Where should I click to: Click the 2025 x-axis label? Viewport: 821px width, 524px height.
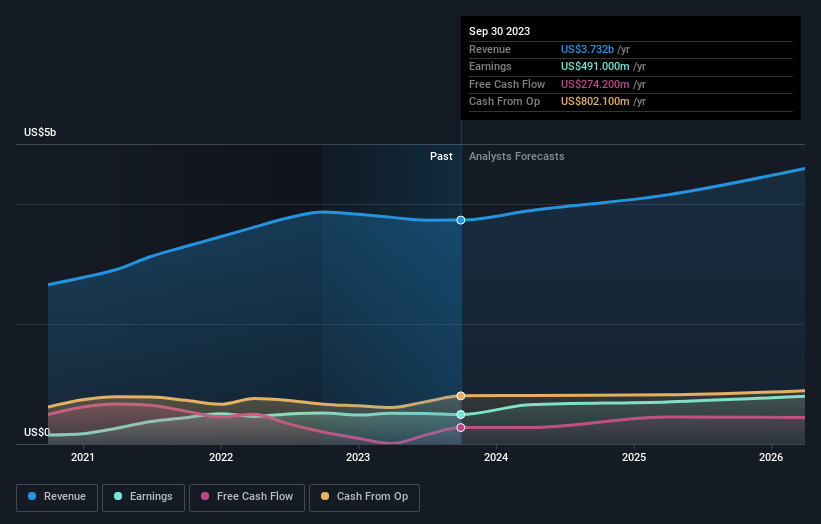click(x=634, y=458)
